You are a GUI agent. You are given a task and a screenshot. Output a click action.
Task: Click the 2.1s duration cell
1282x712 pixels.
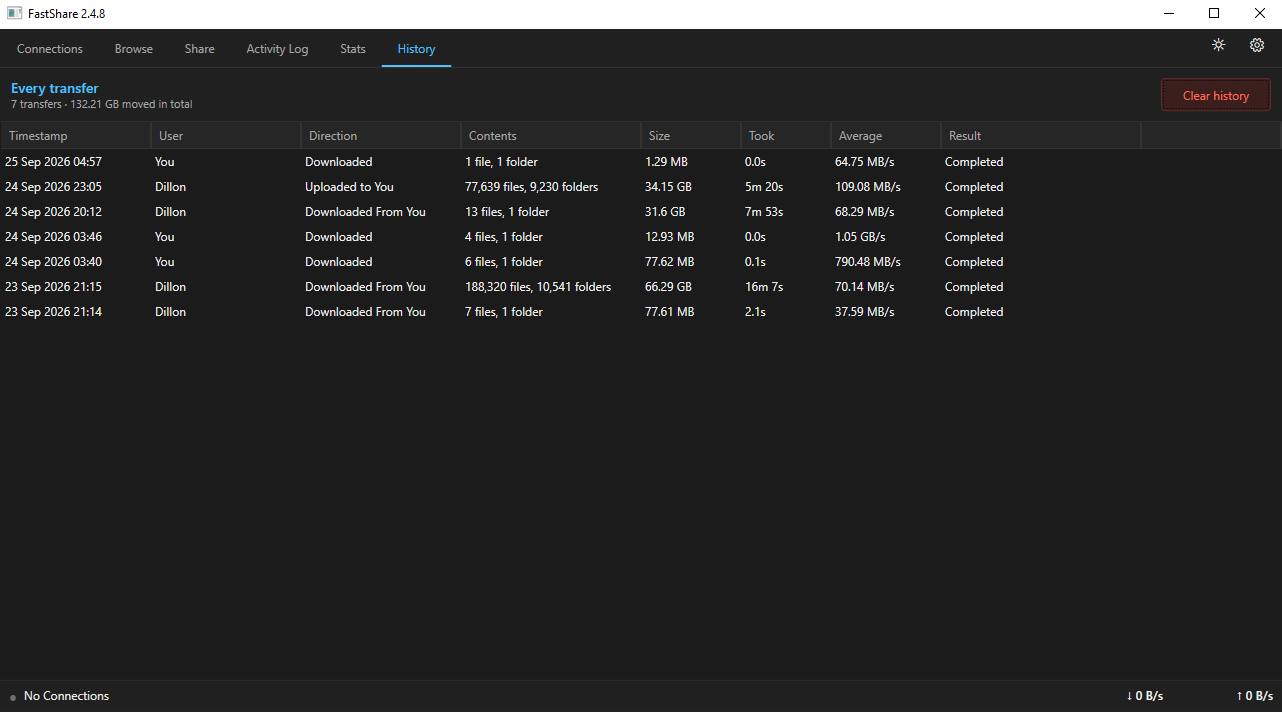755,312
